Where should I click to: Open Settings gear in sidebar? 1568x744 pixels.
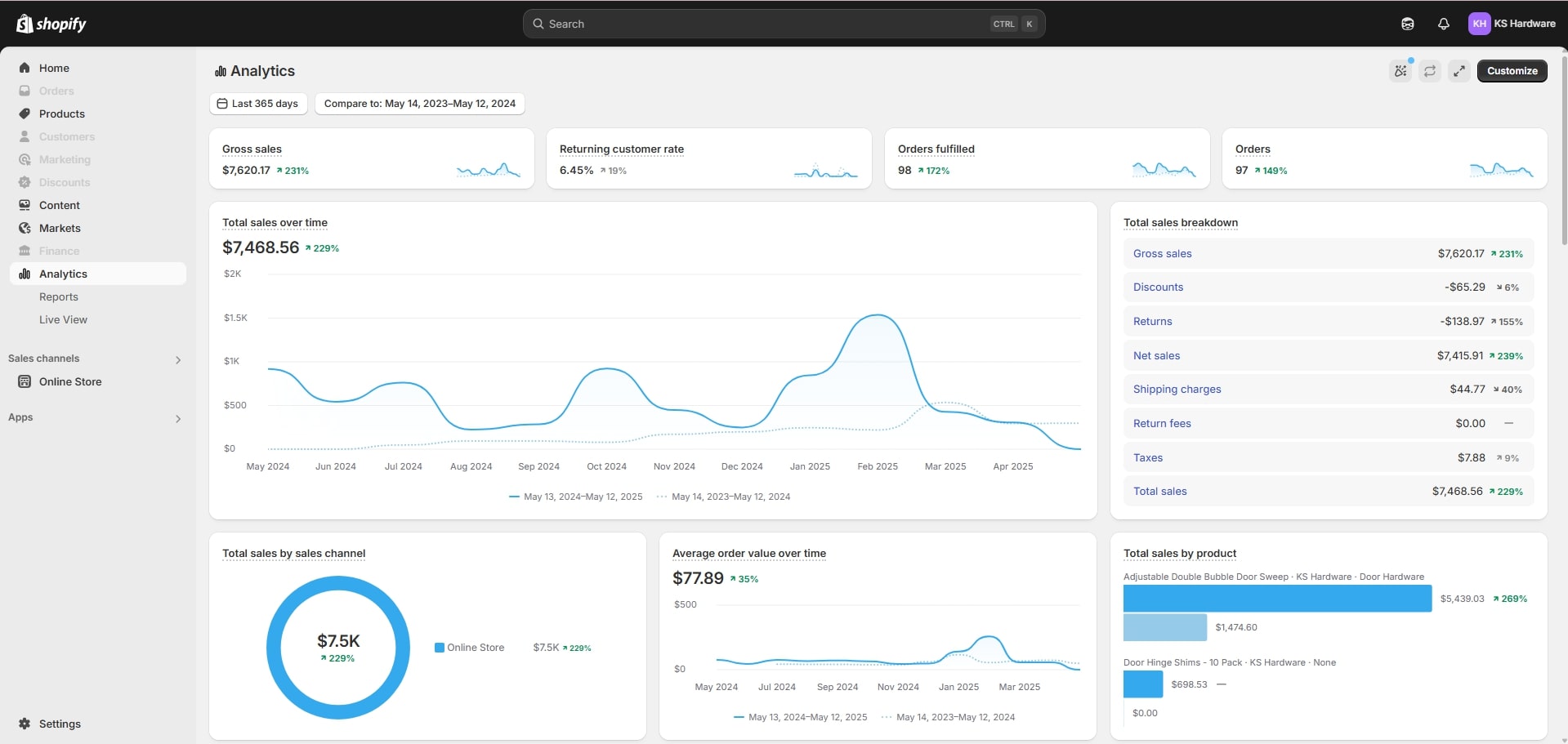point(50,724)
